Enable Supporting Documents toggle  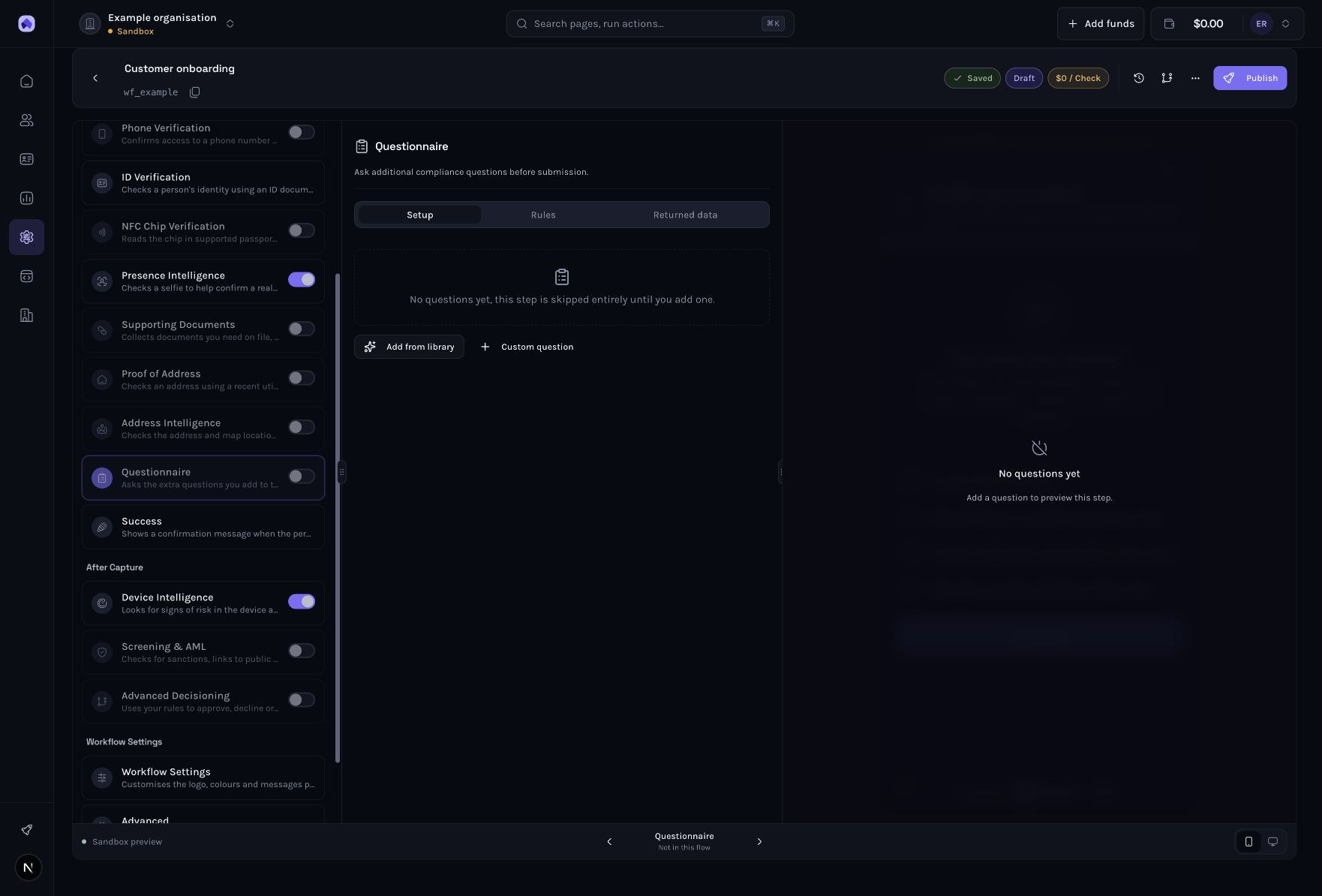tap(302, 329)
